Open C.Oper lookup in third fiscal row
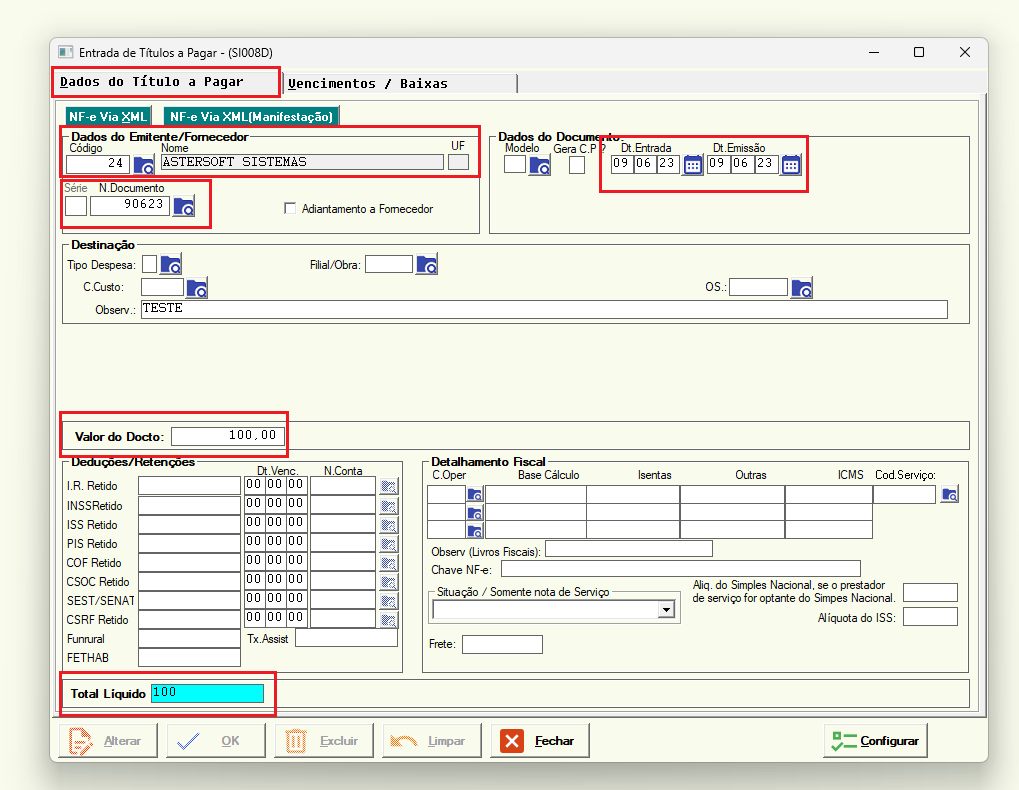Screen dimensions: 1019x790 pyautogui.click(x=475, y=531)
